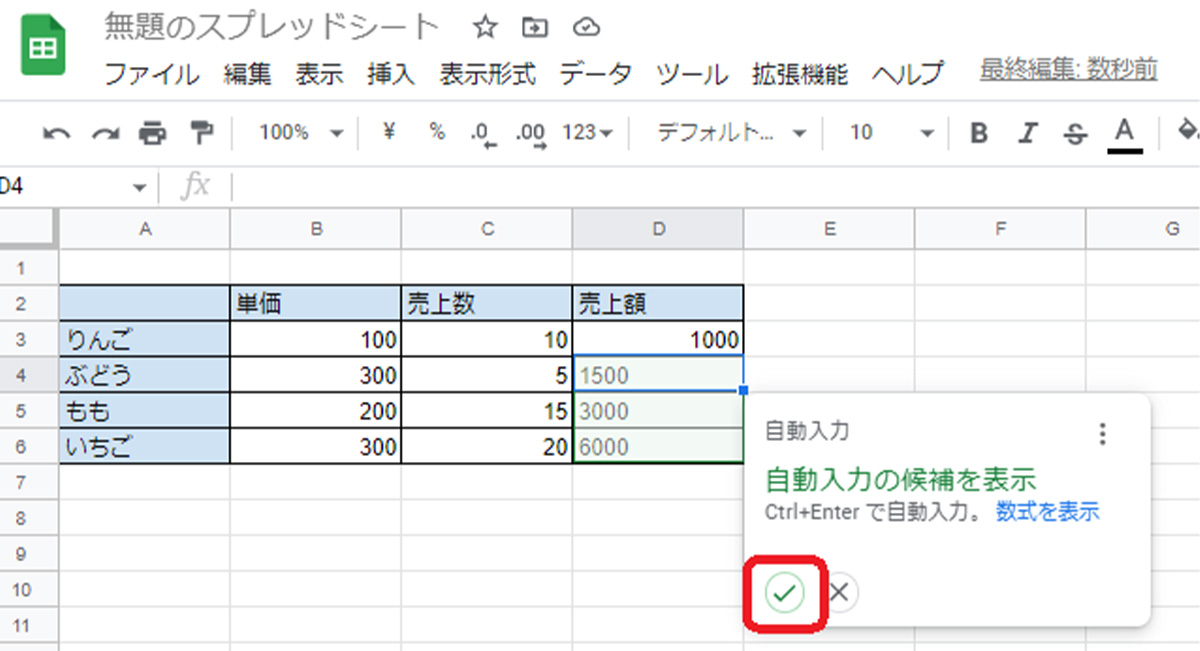This screenshot has height=651, width=1200.
Task: Select column C header
Action: (487, 229)
